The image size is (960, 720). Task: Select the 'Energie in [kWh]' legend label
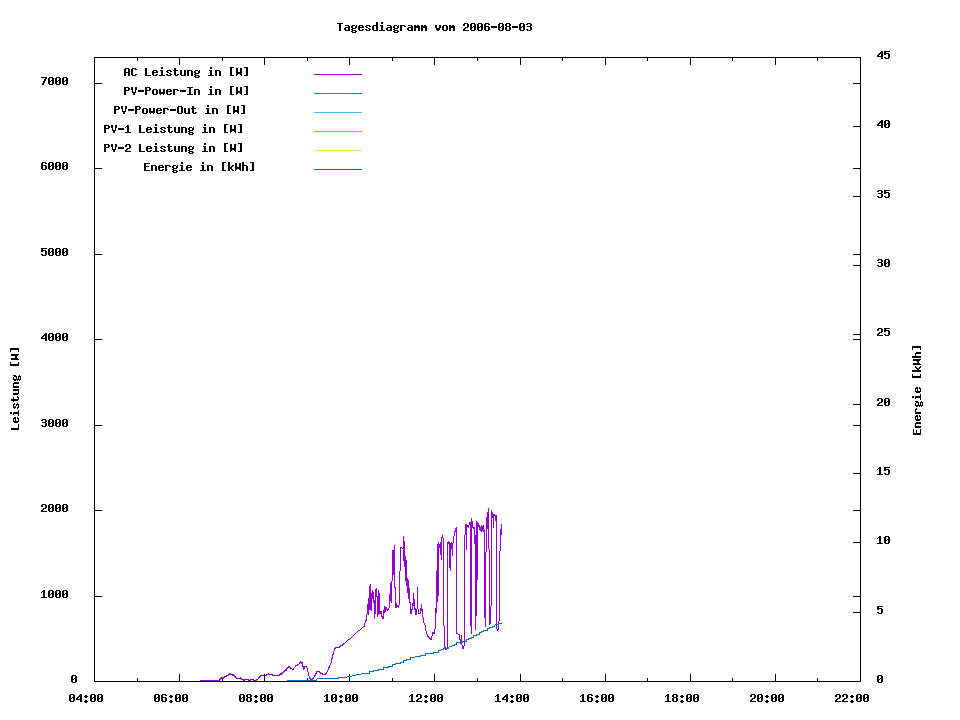point(199,167)
